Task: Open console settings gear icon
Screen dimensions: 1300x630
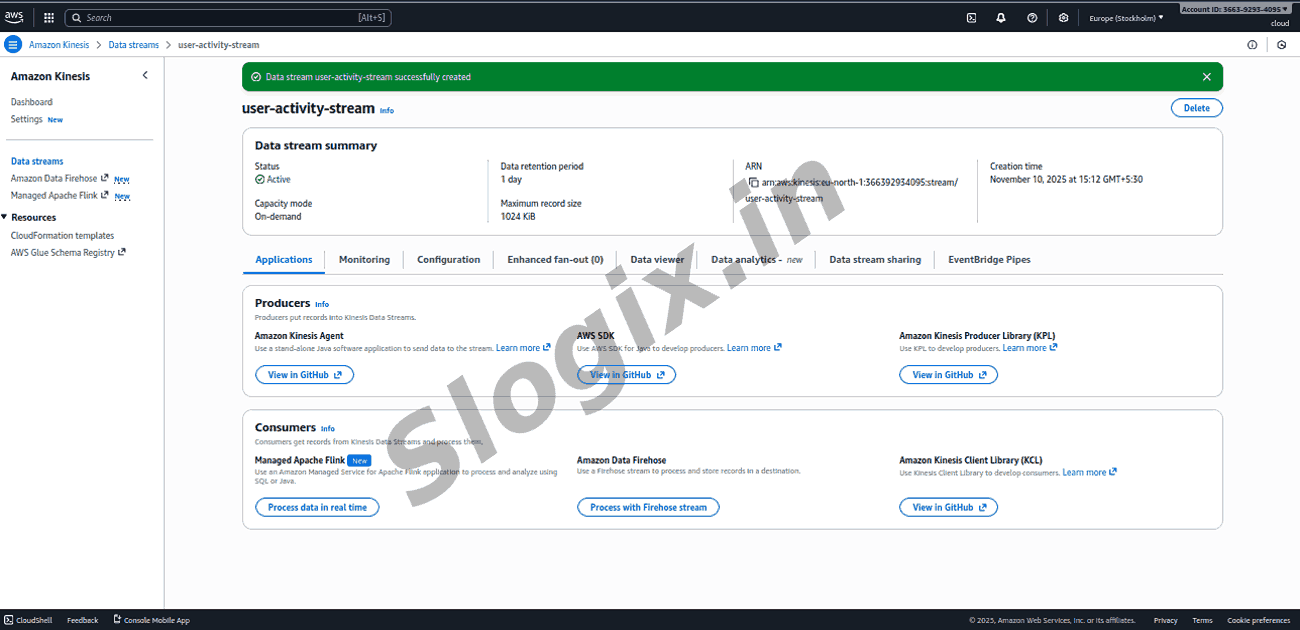Action: point(1063,18)
